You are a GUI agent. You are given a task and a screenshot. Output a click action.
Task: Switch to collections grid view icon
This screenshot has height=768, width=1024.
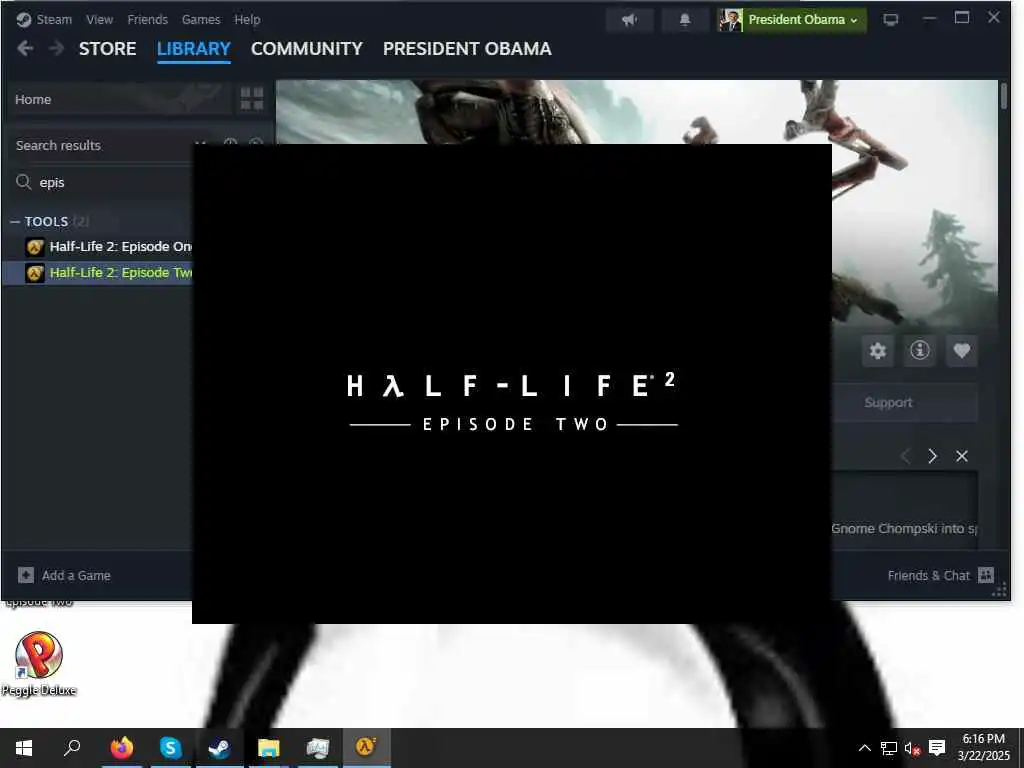252,99
